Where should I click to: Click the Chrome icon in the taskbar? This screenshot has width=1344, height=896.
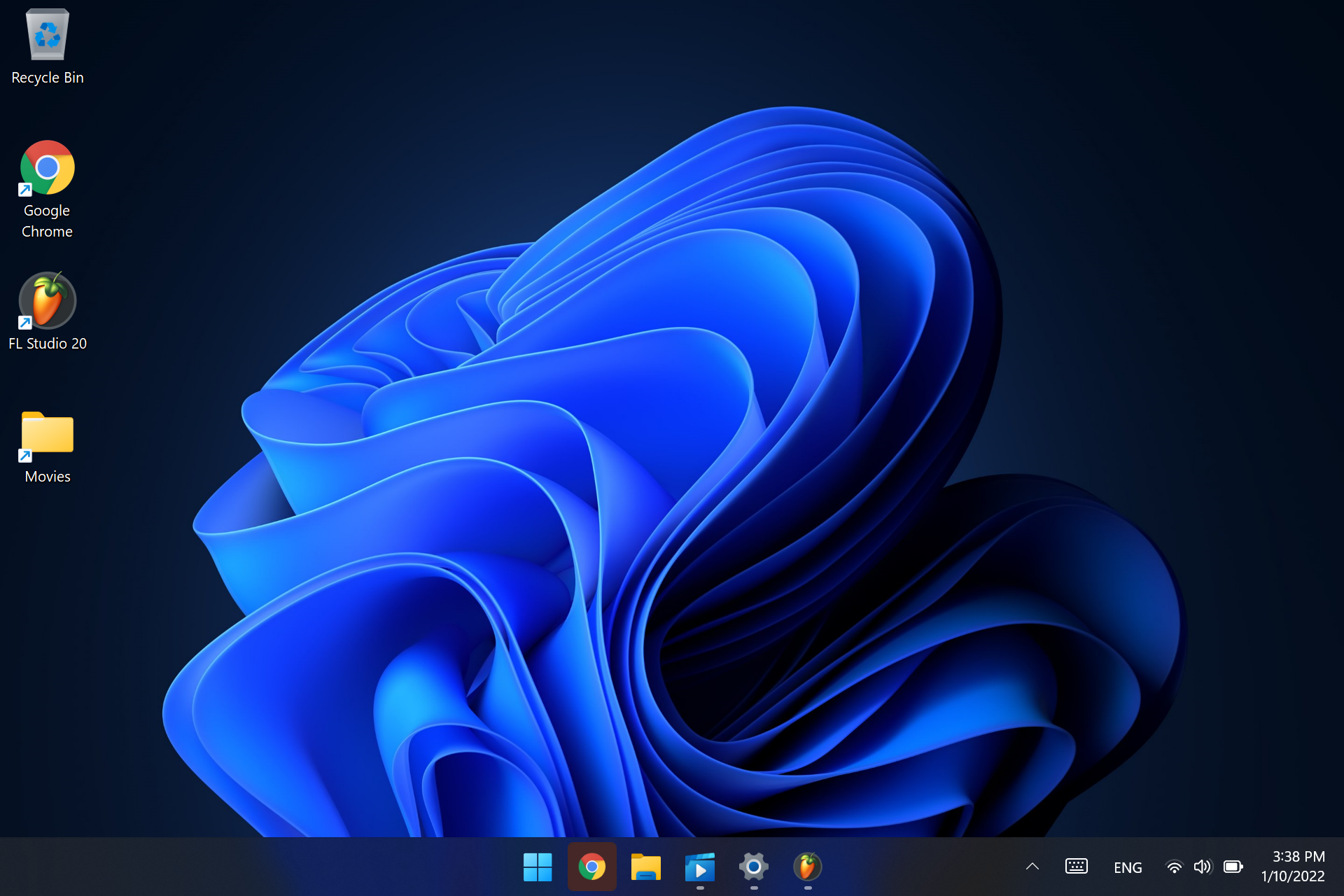coord(592,867)
